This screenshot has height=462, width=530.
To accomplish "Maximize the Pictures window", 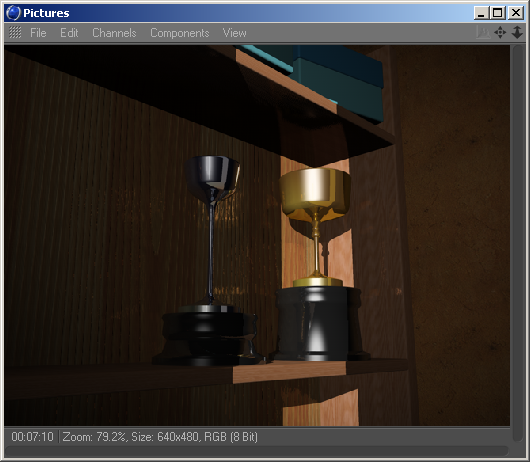I will pyautogui.click(x=498, y=13).
